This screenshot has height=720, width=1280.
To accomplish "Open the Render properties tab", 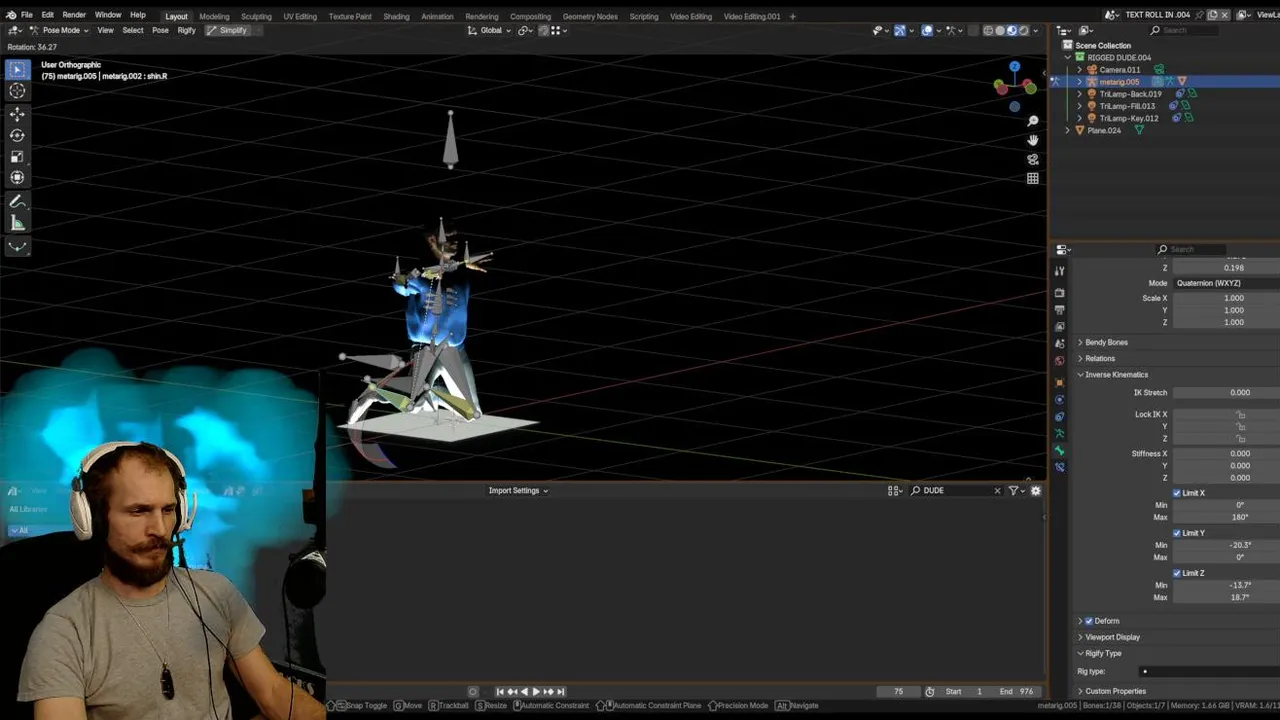I will 1060,293.
